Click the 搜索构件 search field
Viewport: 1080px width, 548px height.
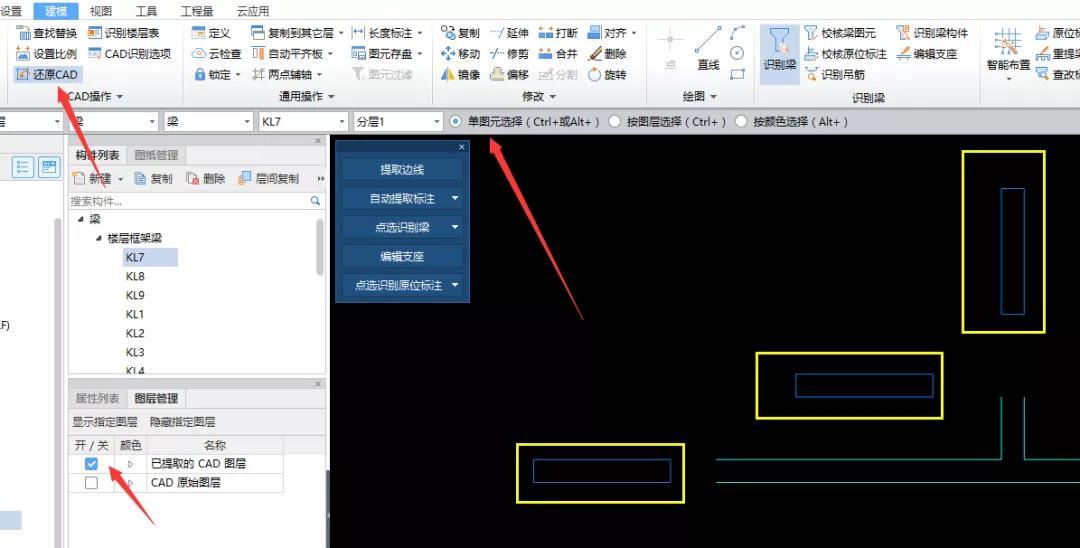(x=188, y=201)
